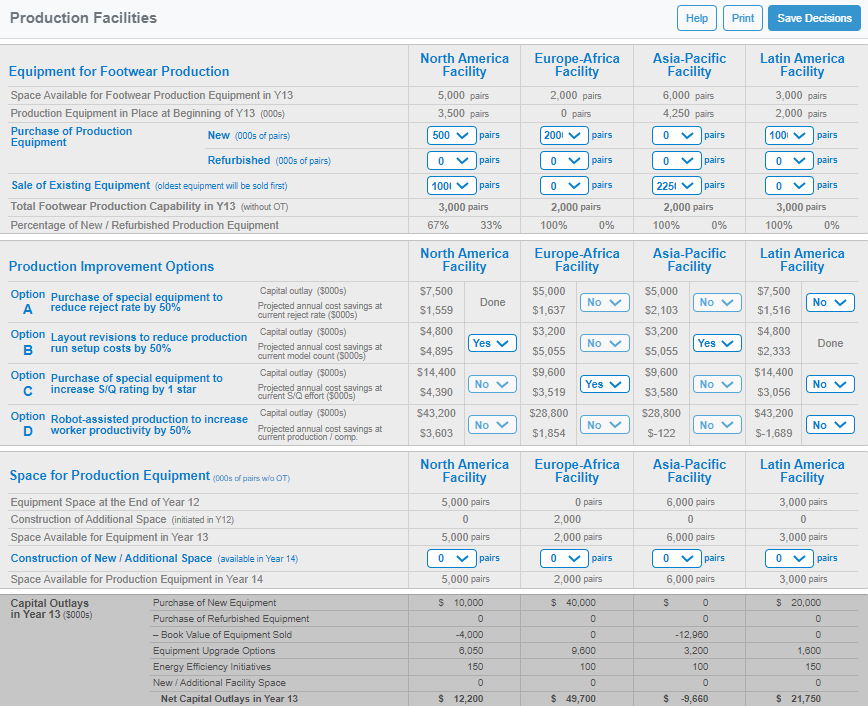Open North America new equipment purchase dropdown

pyautogui.click(x=451, y=135)
